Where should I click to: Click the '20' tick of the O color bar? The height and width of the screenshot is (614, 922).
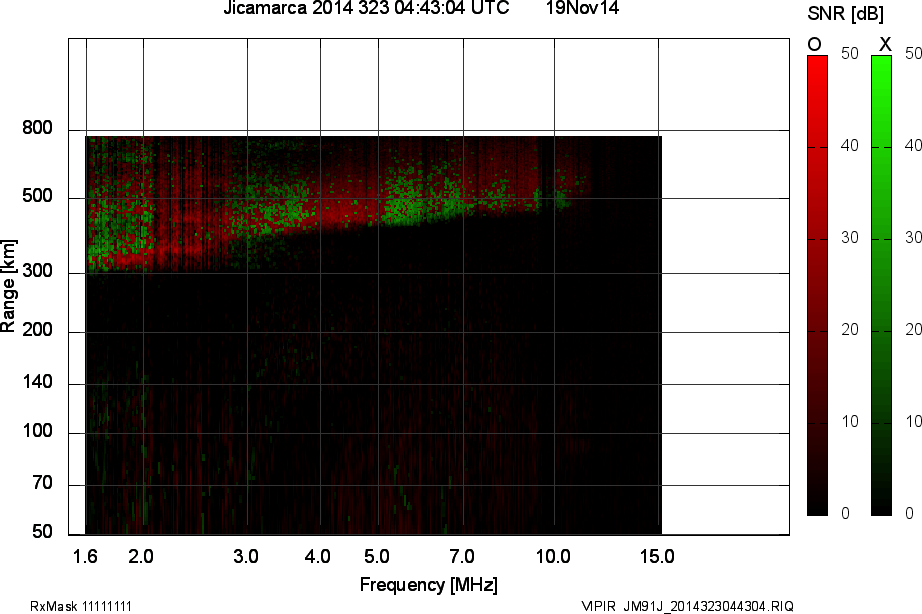tap(850, 329)
